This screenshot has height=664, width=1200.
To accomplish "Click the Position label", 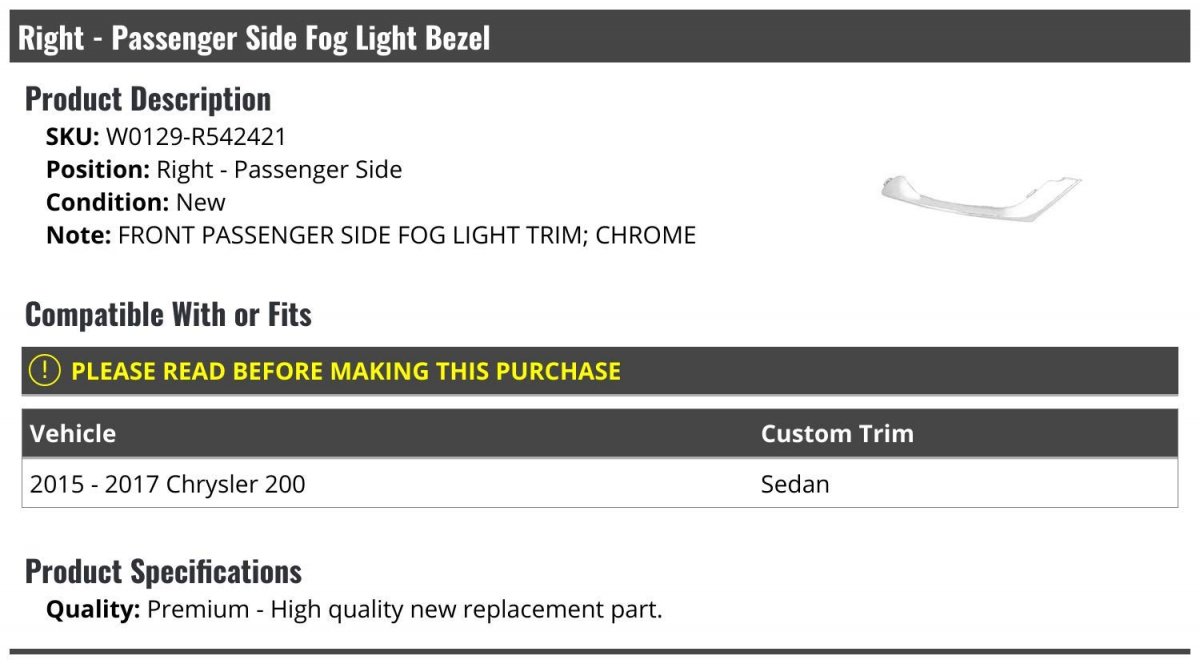I will point(98,170).
